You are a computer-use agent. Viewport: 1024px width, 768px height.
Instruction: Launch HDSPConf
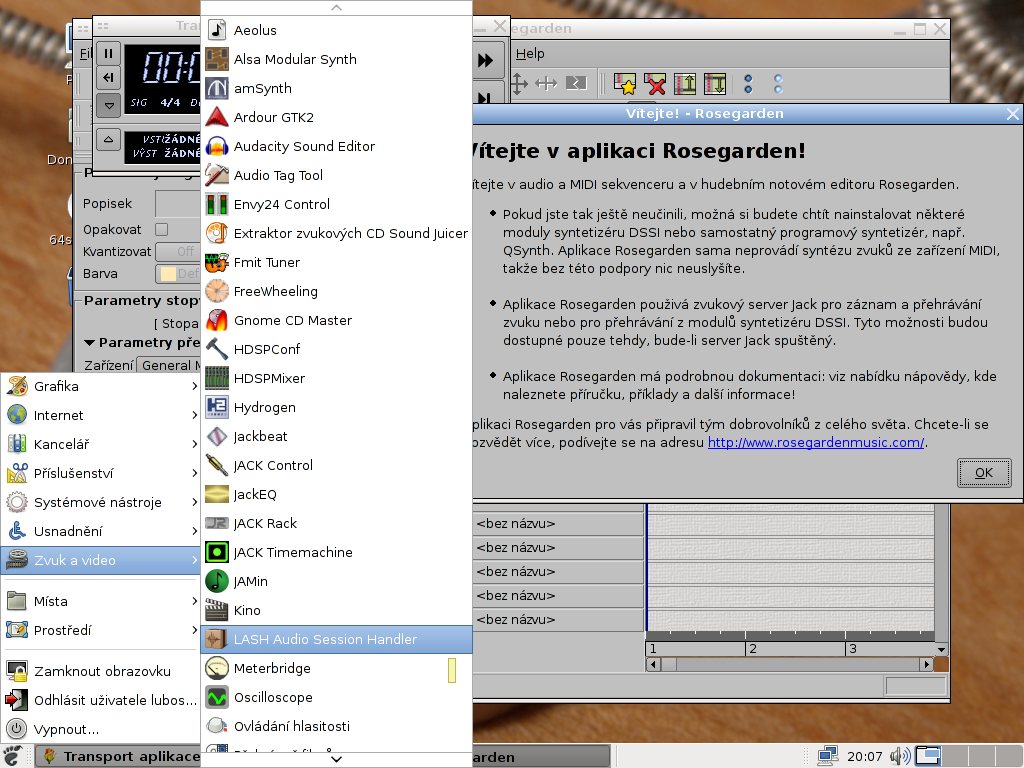(336, 349)
